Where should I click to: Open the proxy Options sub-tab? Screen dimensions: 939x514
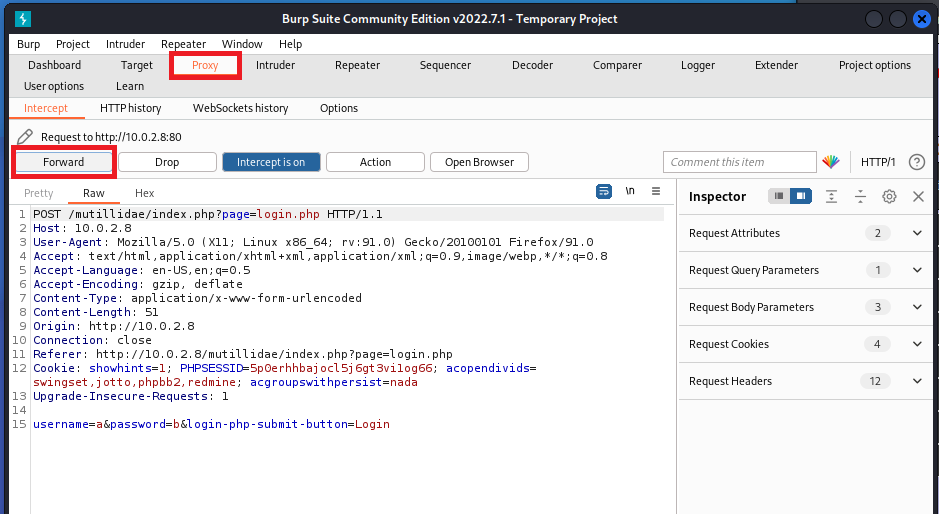(339, 108)
